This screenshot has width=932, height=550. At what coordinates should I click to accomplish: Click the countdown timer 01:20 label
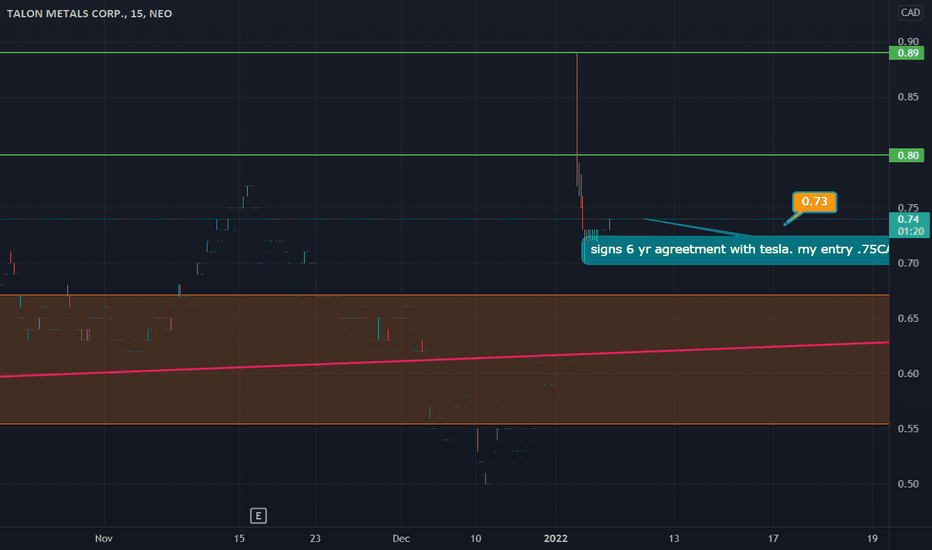tap(910, 231)
